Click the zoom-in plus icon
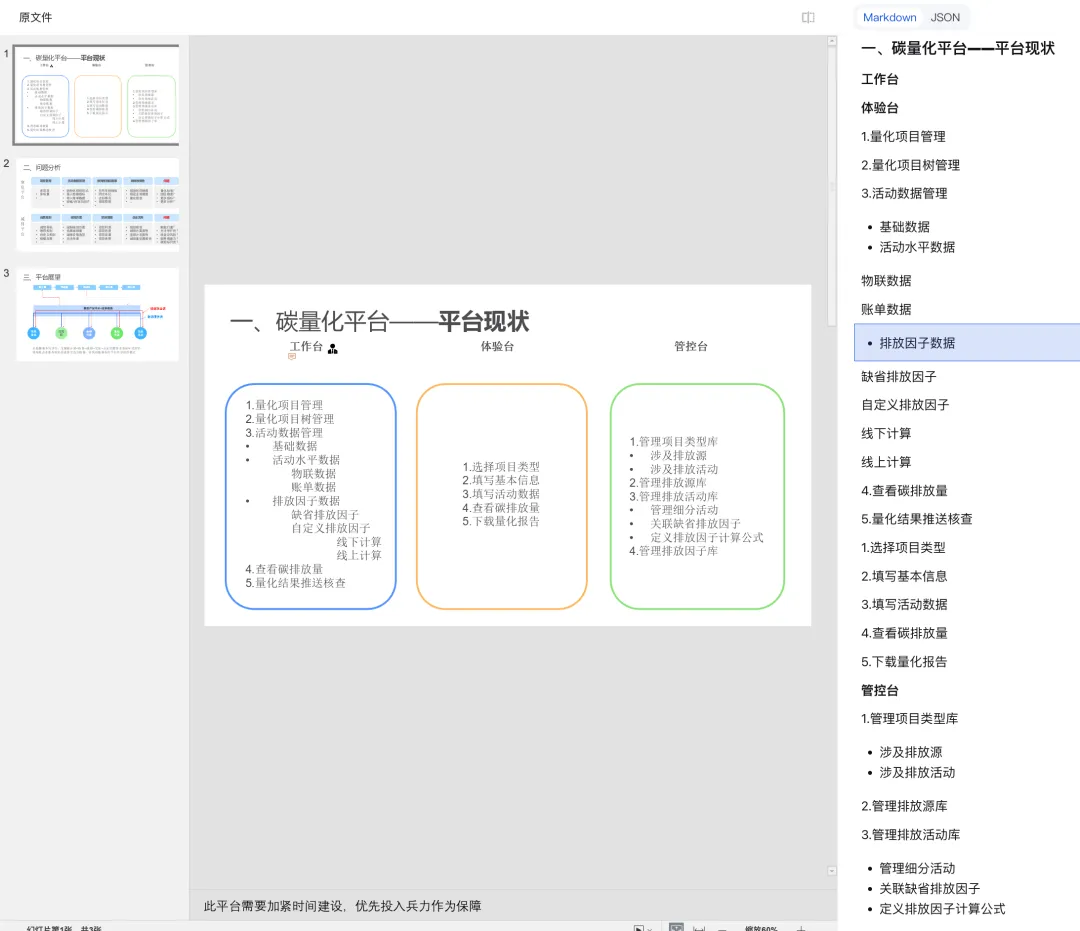 tap(801, 928)
